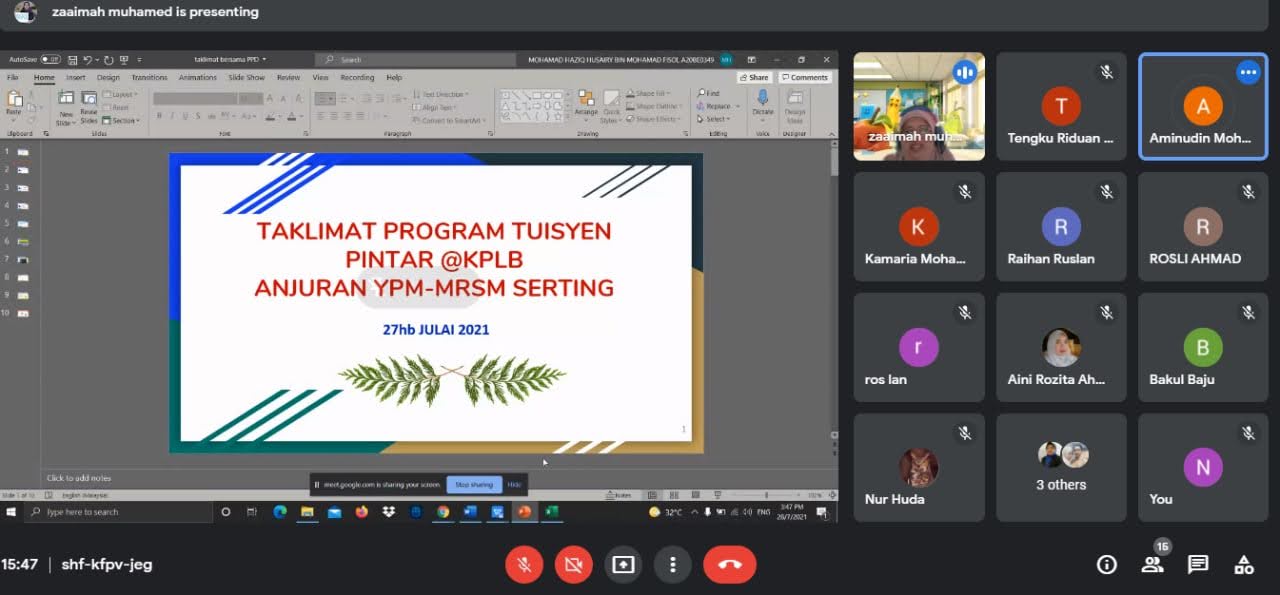Screen dimensions: 1280x595
Task: Switch to the Insert ribbon tab
Action: pyautogui.click(x=76, y=78)
